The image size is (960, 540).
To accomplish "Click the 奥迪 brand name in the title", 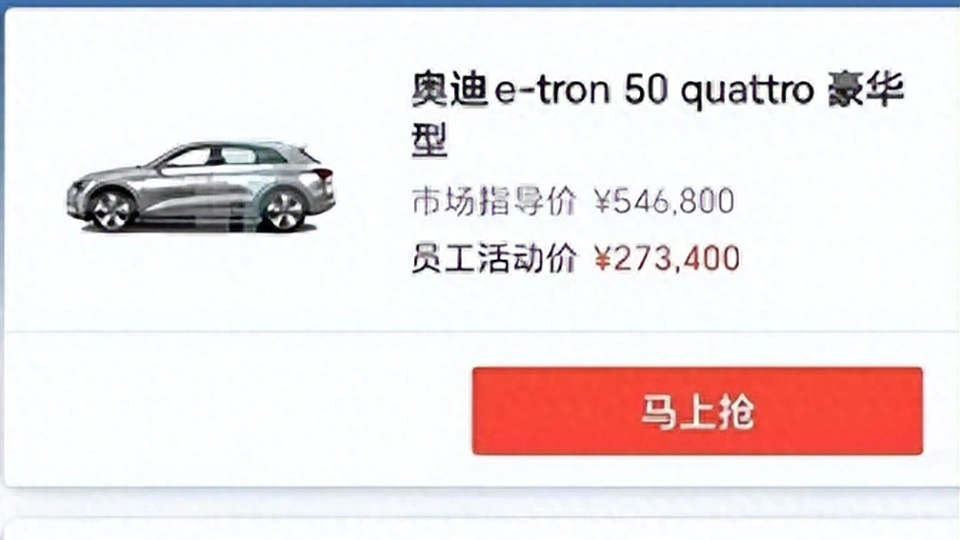I will click(449, 90).
